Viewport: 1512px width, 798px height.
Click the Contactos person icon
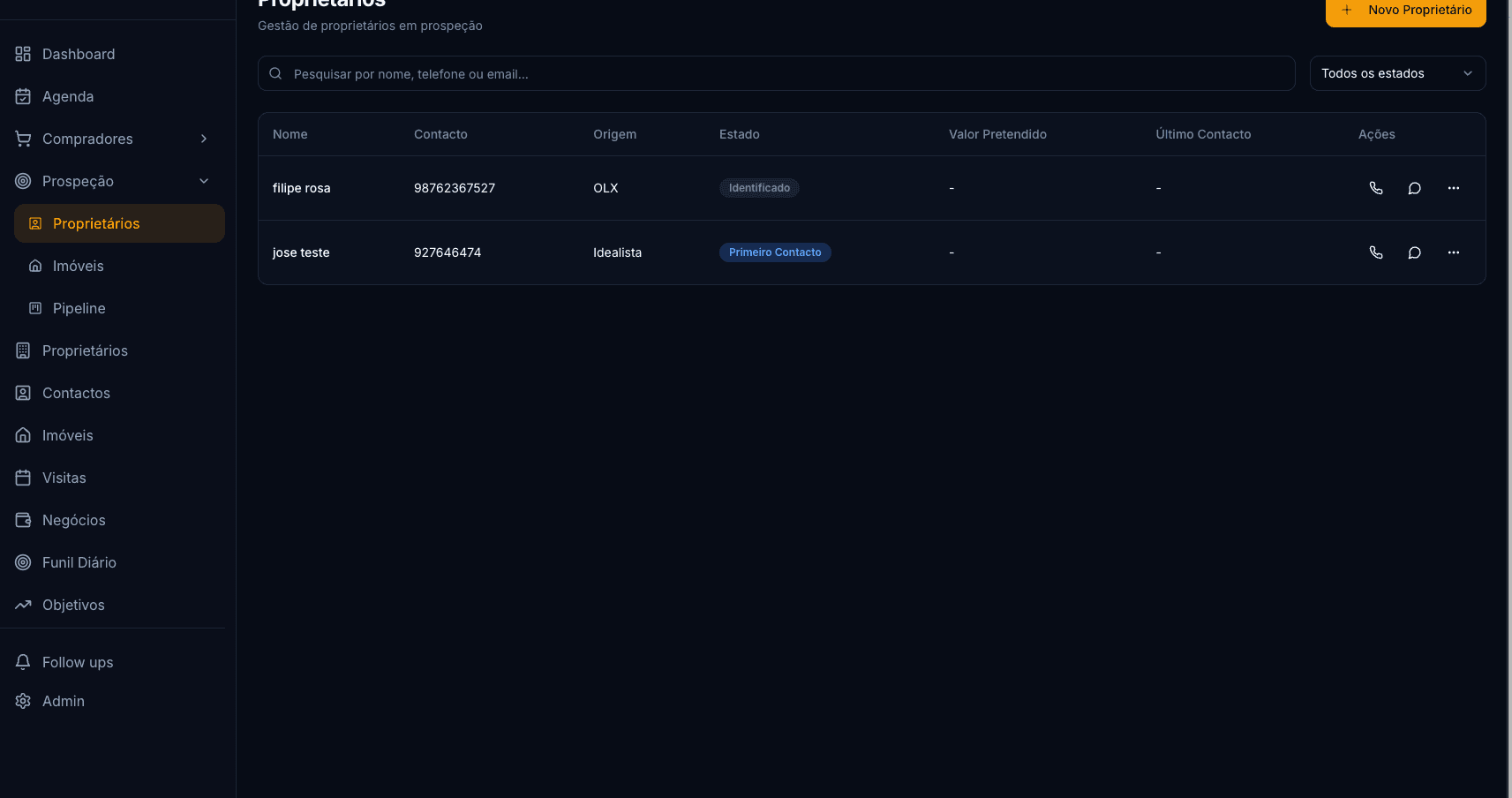click(23, 393)
